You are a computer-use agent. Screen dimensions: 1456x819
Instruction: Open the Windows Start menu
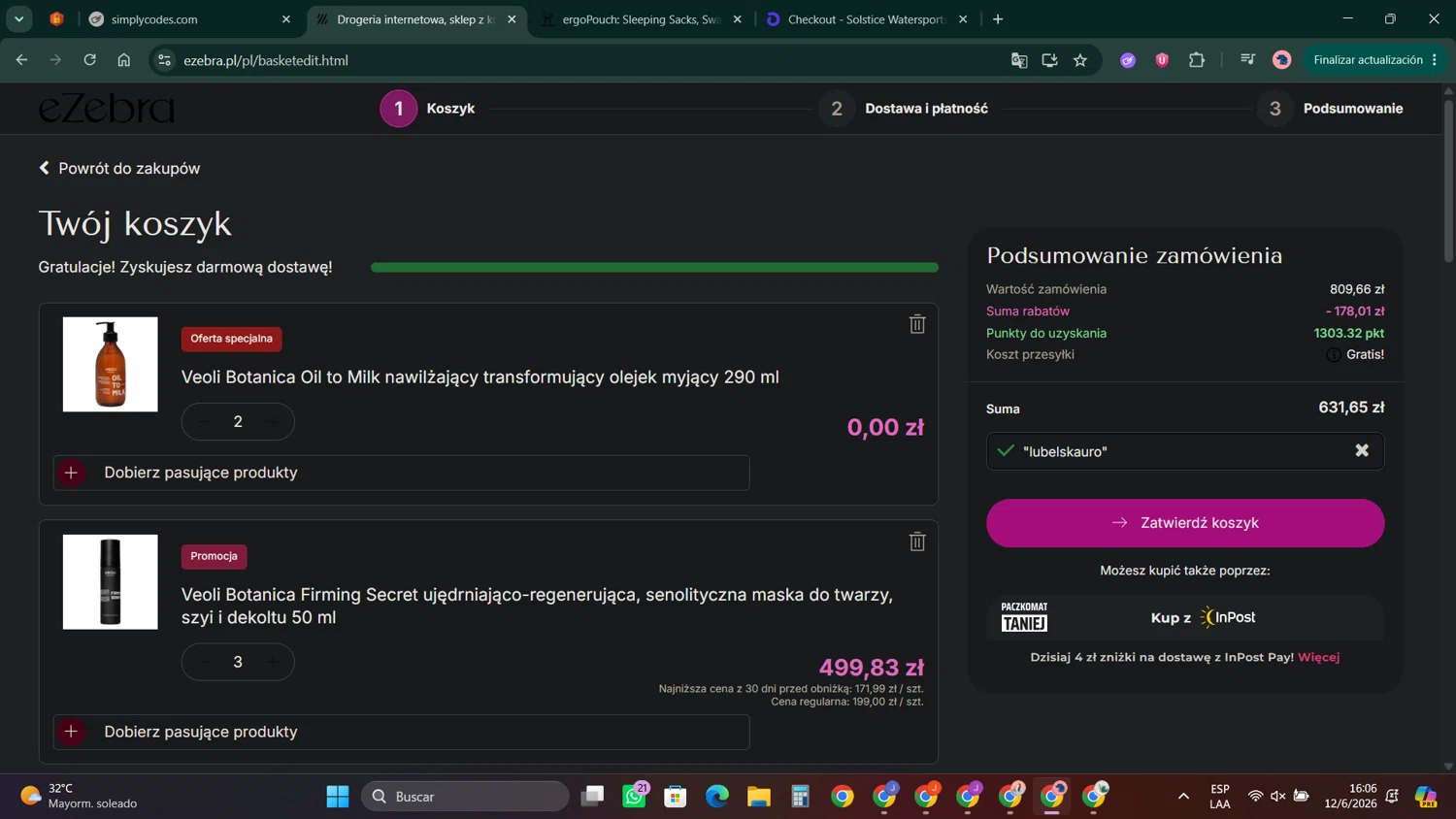tap(338, 797)
